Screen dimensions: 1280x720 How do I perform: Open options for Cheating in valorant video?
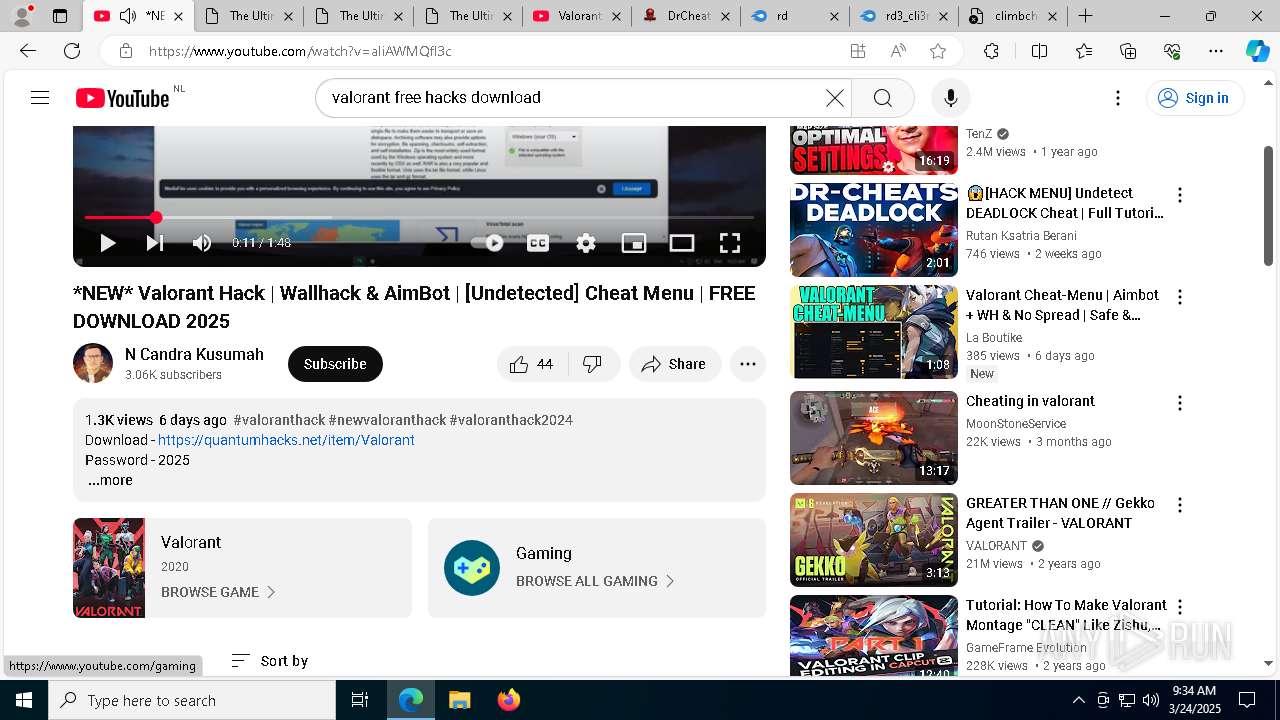tap(1180, 403)
